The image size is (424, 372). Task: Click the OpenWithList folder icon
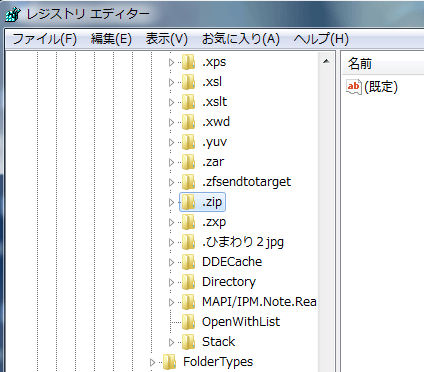click(x=188, y=322)
